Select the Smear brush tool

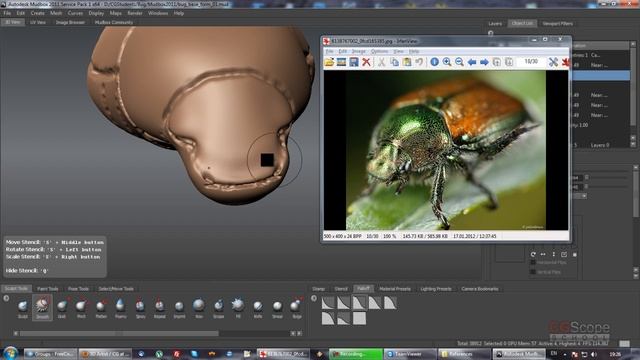(x=277, y=308)
